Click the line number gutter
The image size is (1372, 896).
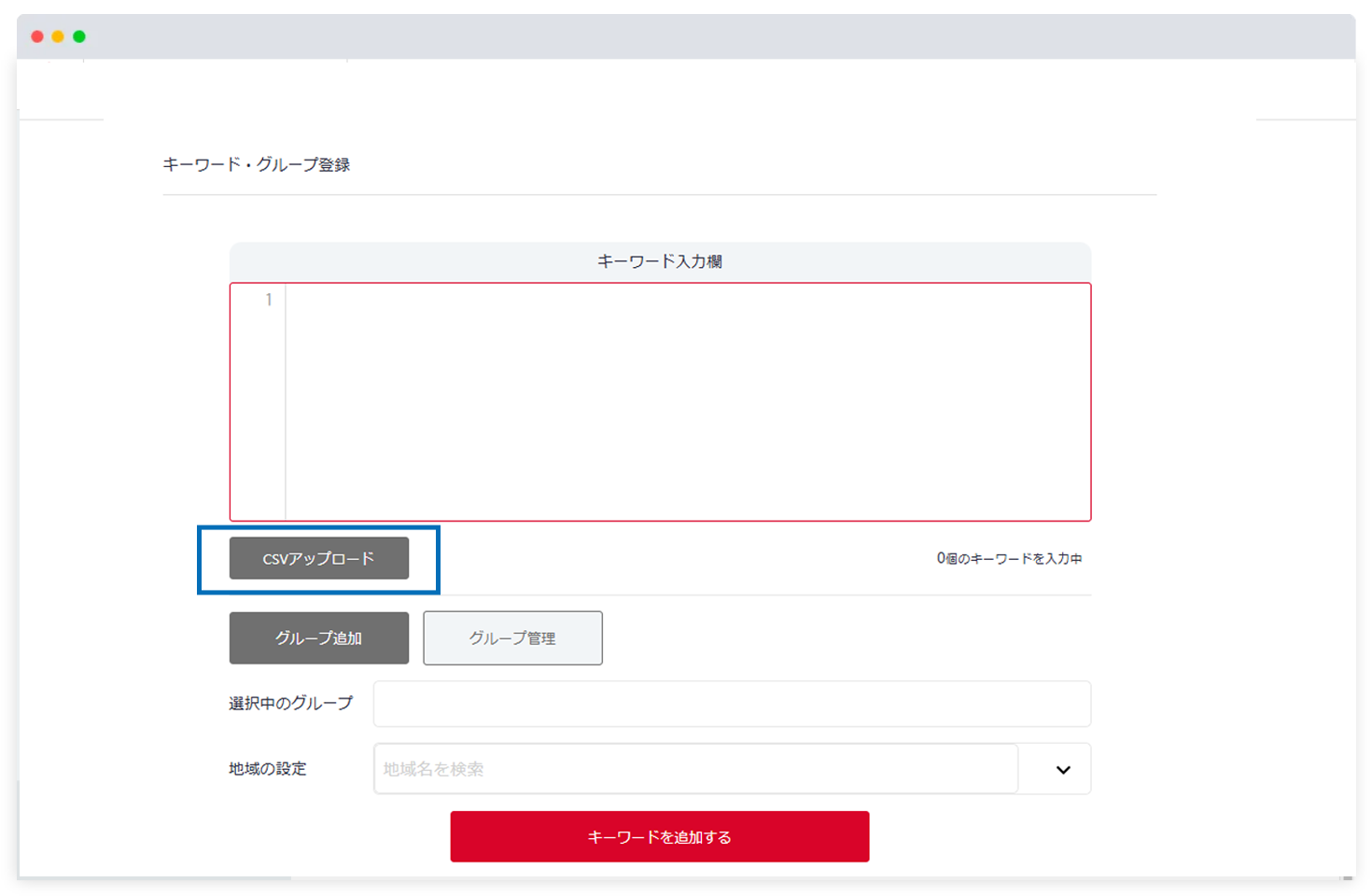(267, 301)
